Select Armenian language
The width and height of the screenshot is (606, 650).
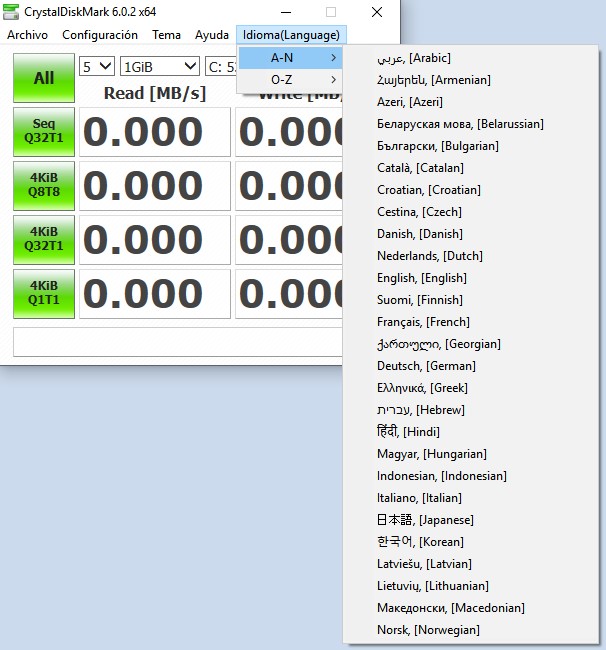click(471, 80)
